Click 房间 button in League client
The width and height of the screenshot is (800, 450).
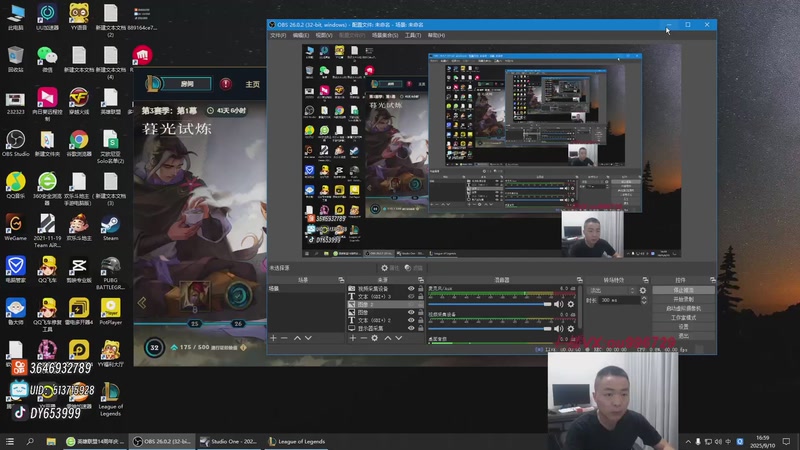[x=187, y=84]
